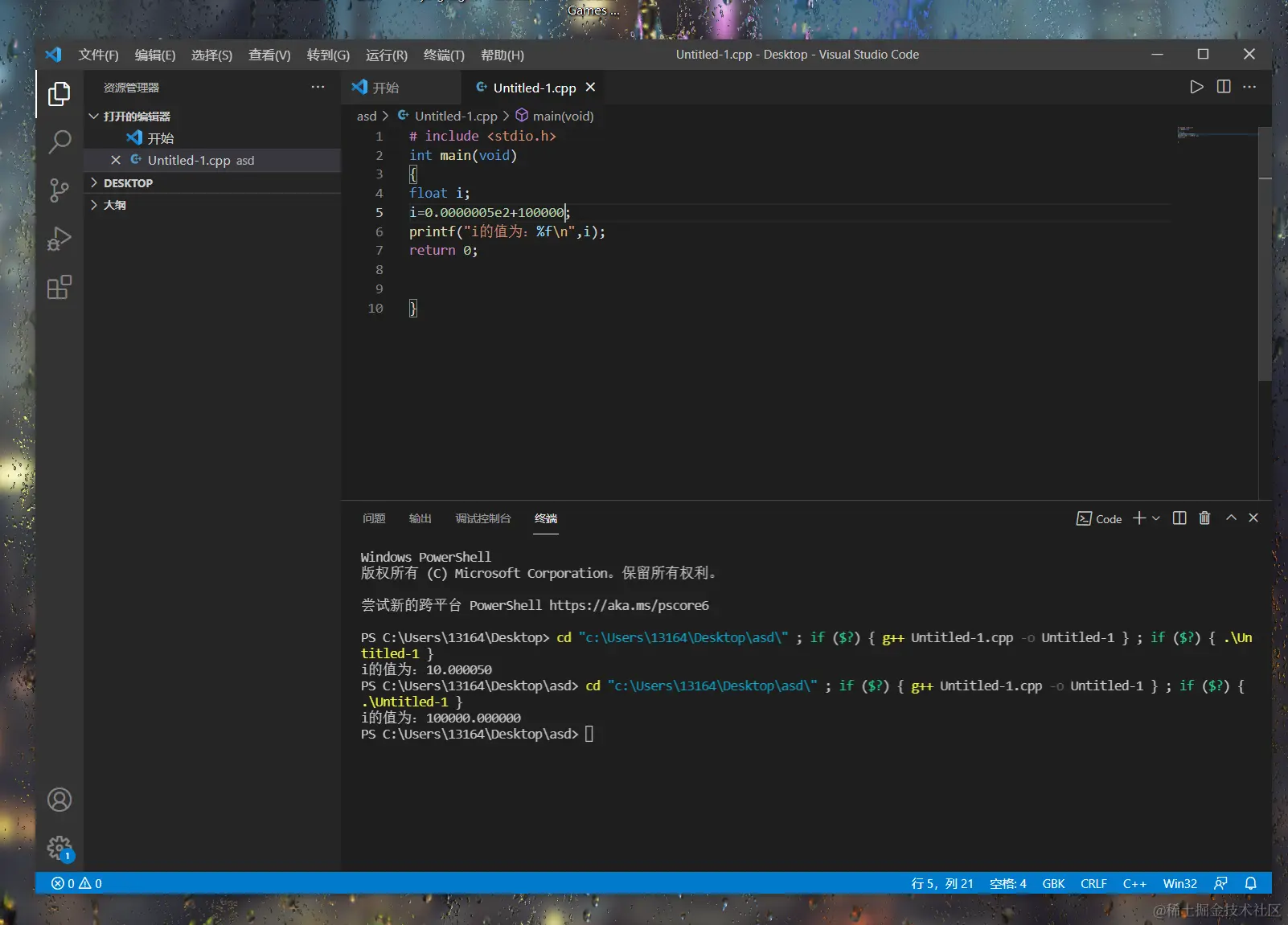Click the errors and warnings status indicator
Image resolution: width=1288 pixels, height=925 pixels.
point(77,883)
